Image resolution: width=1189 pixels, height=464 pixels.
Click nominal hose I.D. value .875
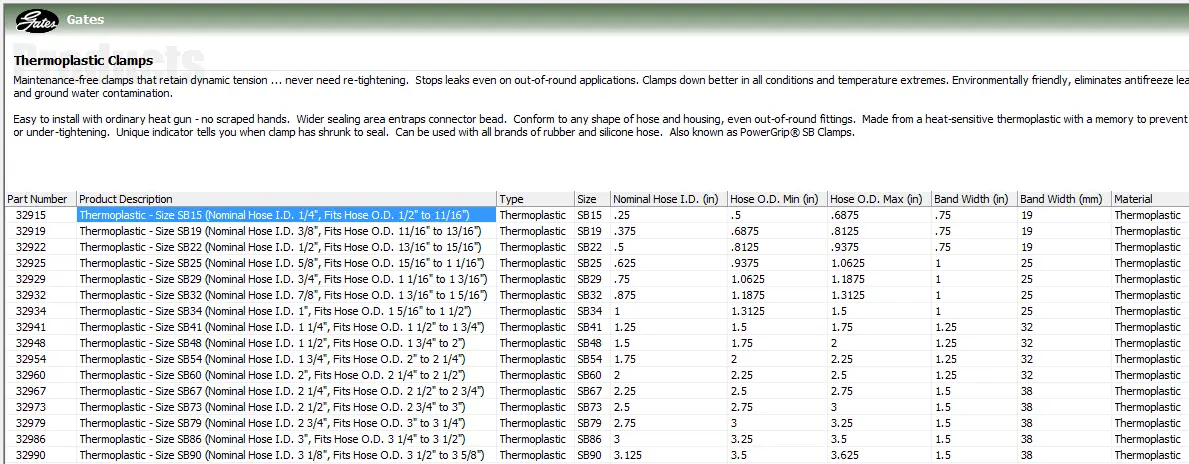tap(624, 295)
